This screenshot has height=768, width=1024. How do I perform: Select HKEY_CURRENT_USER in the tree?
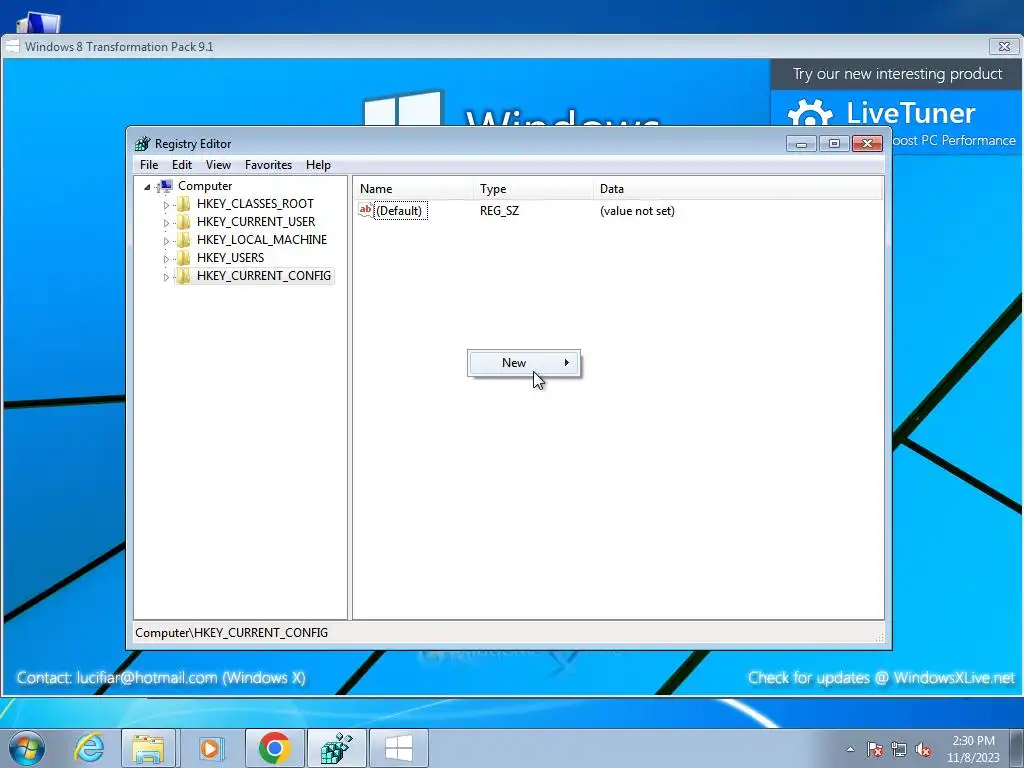click(x=256, y=221)
